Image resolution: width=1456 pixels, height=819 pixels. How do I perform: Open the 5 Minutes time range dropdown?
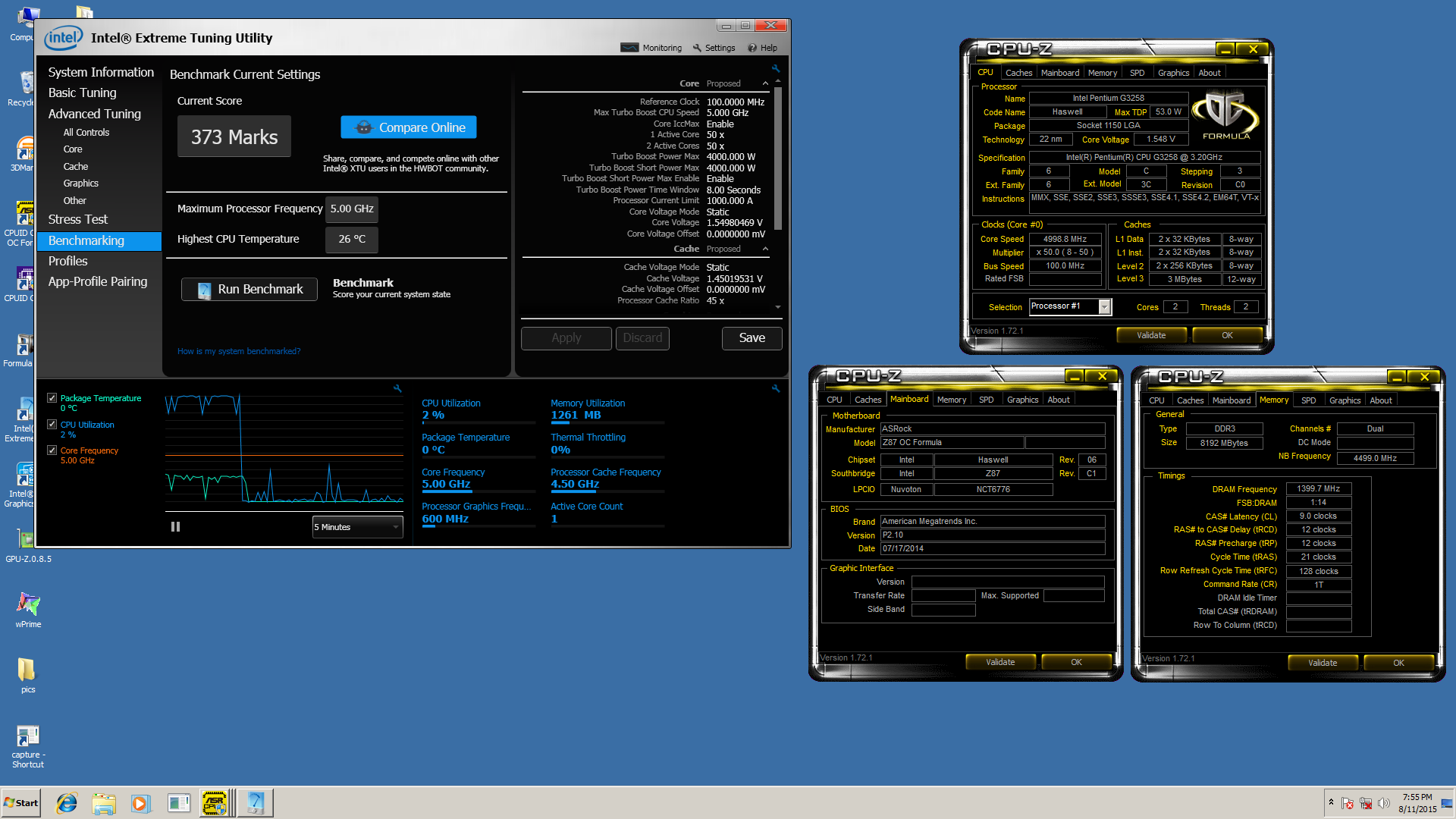pyautogui.click(x=357, y=527)
